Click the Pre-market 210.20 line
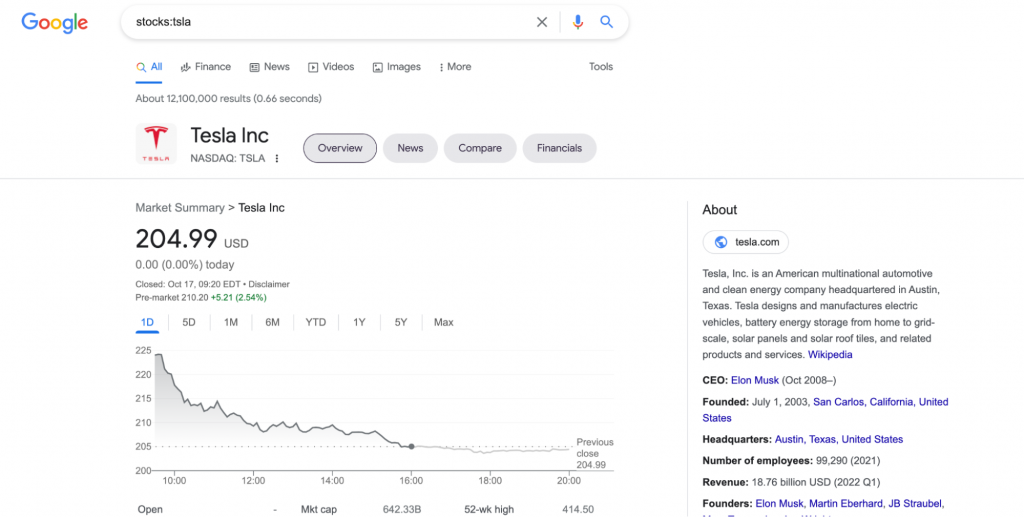 [x=201, y=297]
